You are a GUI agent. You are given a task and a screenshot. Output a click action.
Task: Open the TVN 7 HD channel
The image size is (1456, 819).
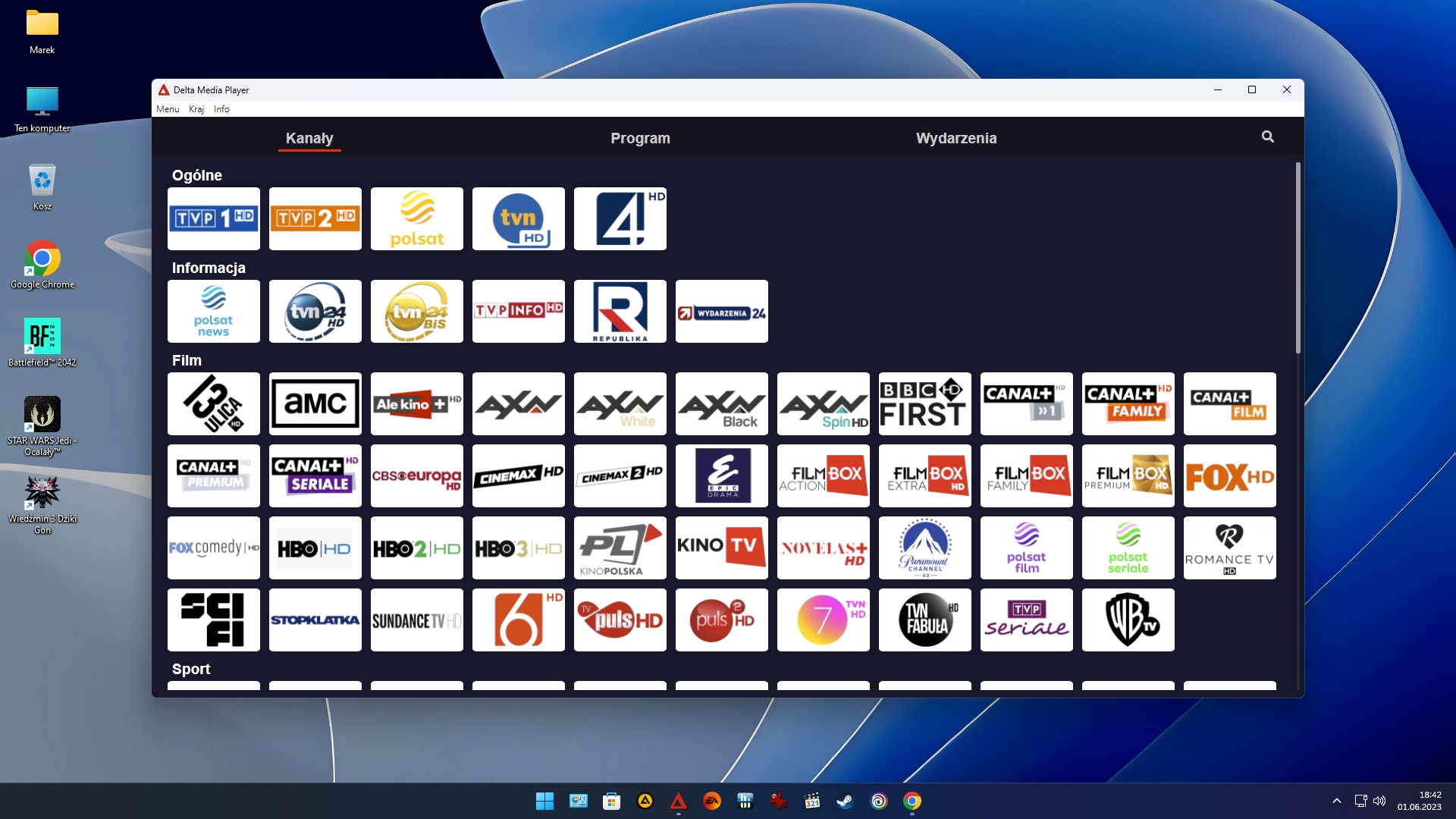click(824, 620)
